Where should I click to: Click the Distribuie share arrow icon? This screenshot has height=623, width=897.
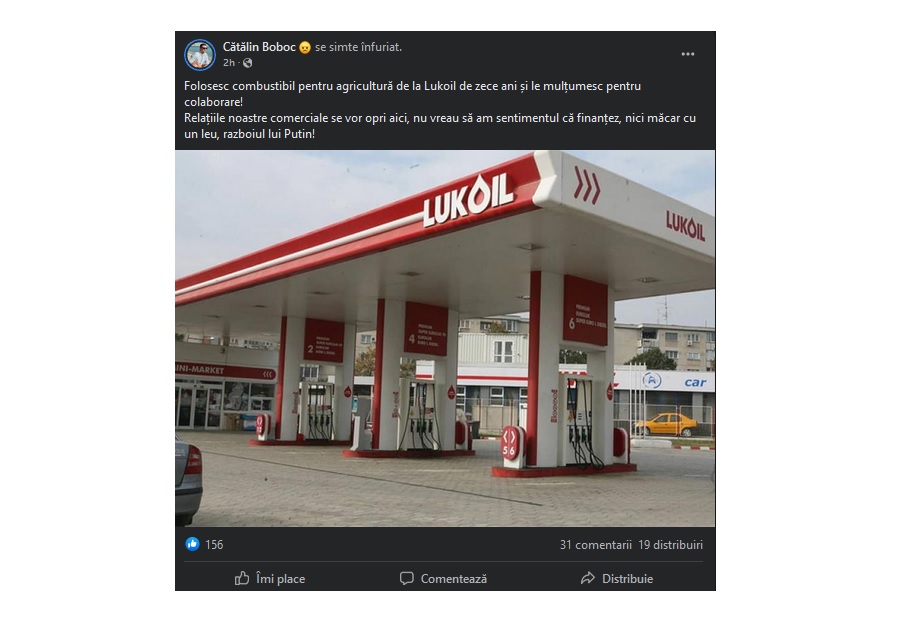588,578
